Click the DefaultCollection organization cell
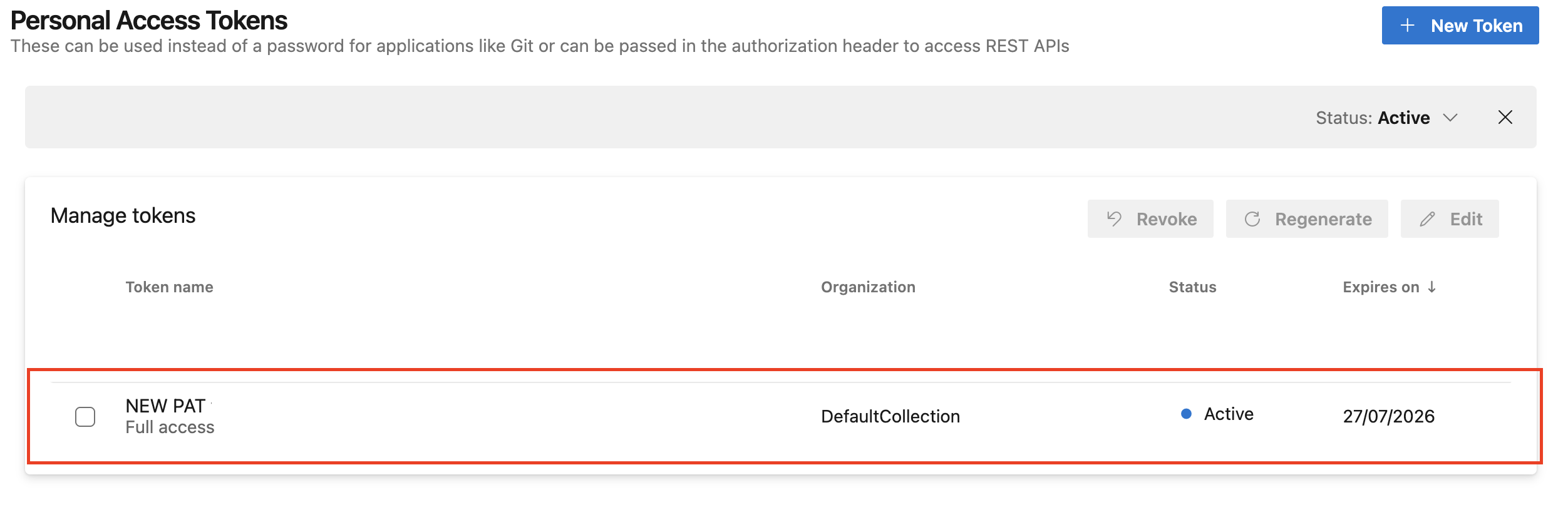This screenshot has width=1568, height=532. 890,416
